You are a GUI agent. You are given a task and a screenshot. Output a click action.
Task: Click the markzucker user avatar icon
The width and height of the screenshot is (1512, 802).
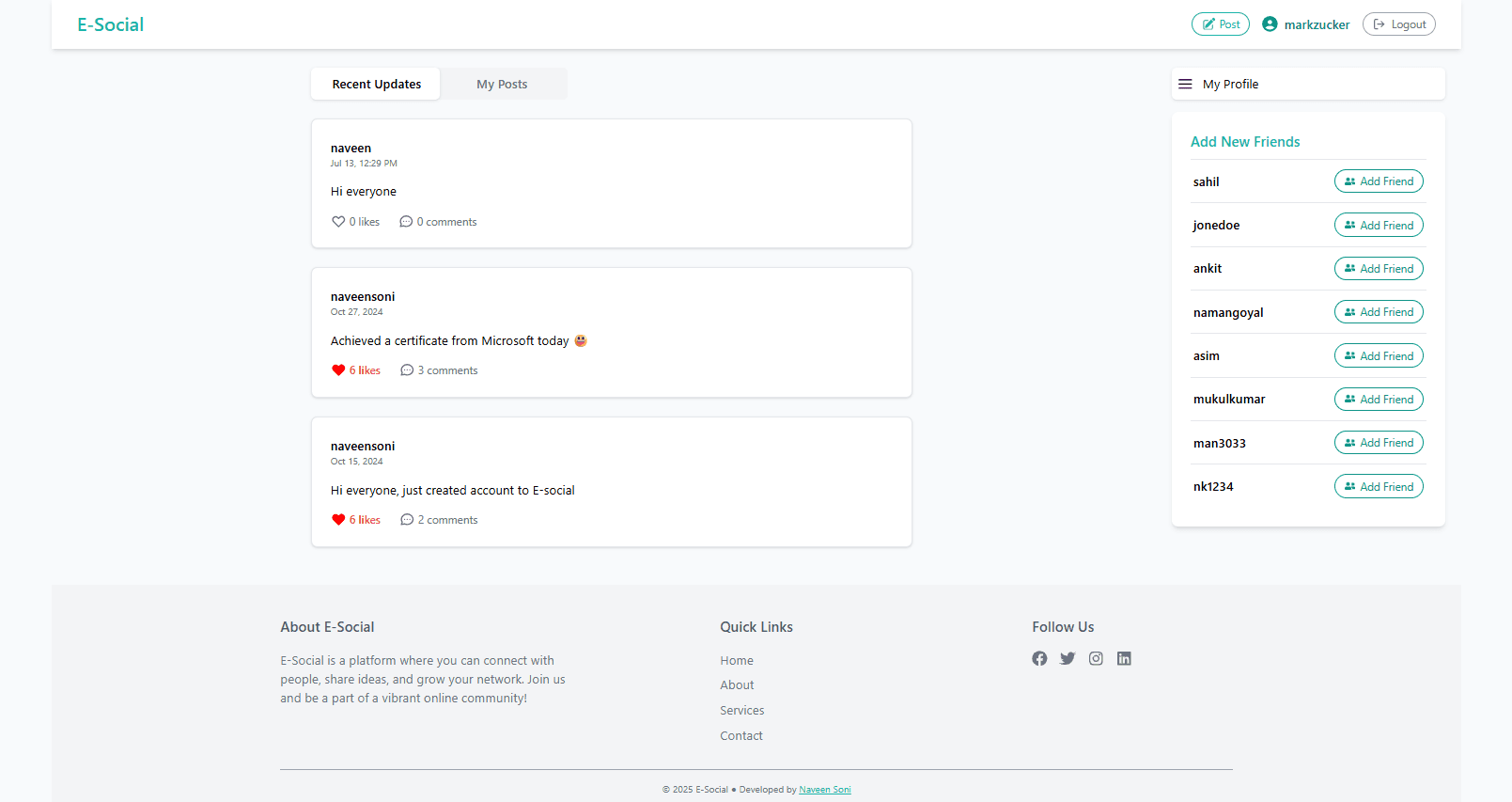point(1270,24)
